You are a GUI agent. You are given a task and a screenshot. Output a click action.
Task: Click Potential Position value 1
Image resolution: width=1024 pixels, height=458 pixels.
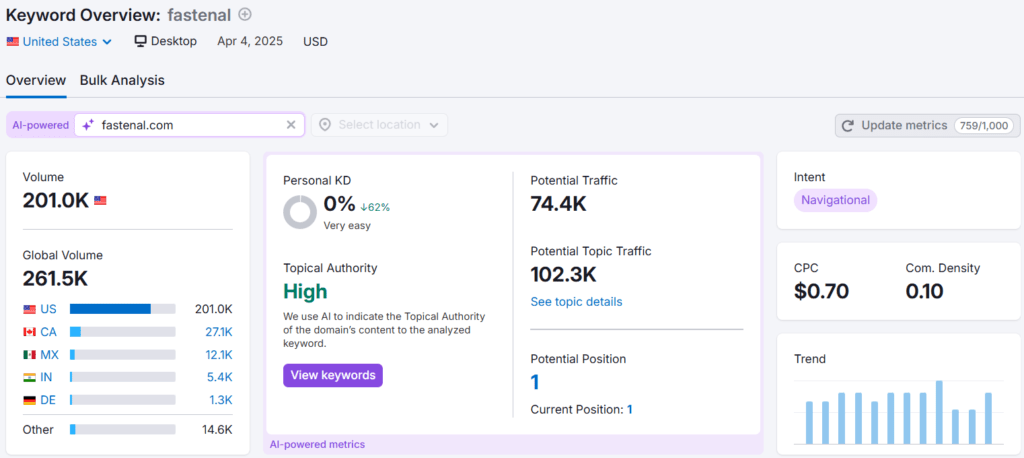[535, 382]
